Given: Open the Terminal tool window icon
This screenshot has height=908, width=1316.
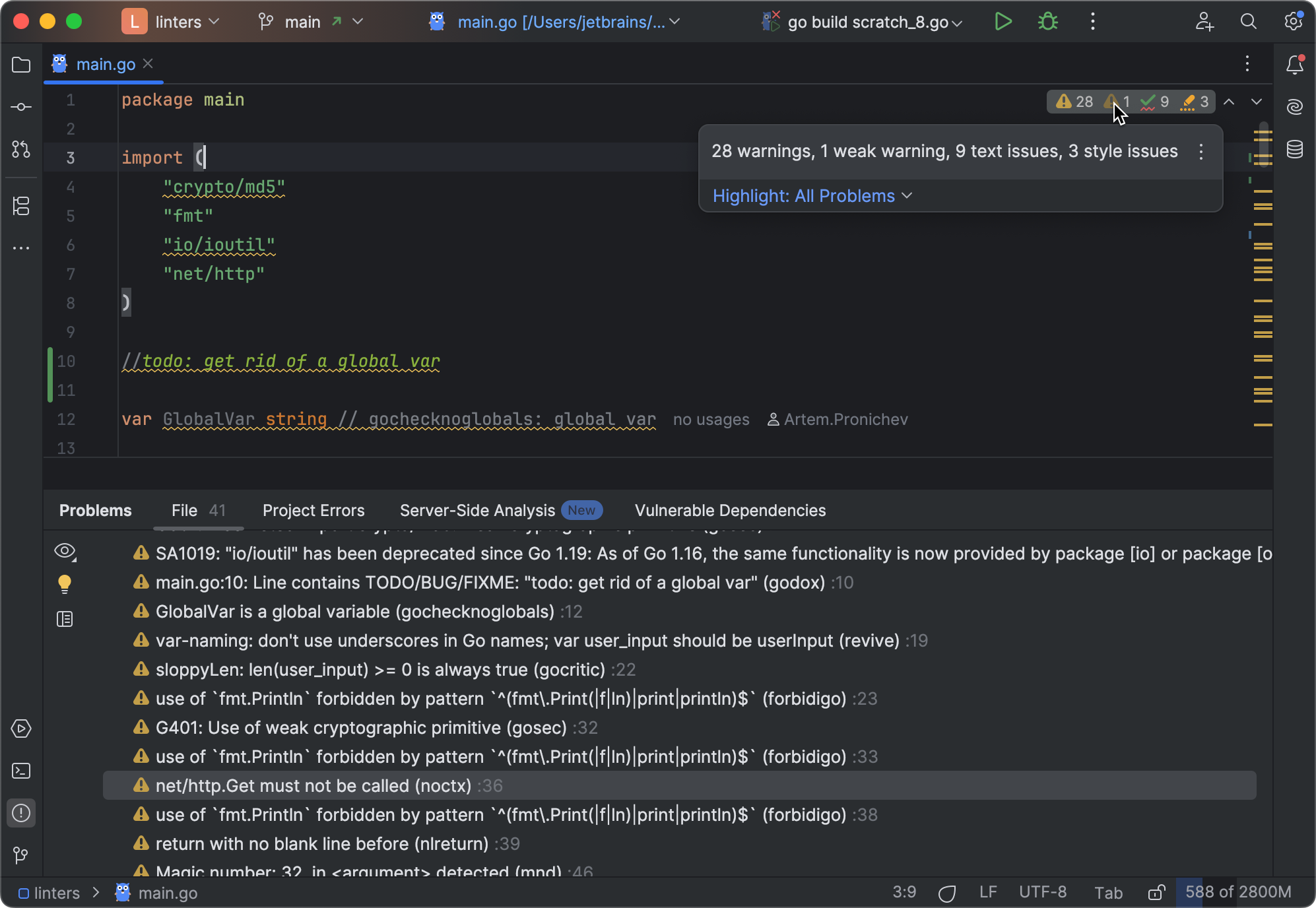Looking at the screenshot, I should coord(21,771).
